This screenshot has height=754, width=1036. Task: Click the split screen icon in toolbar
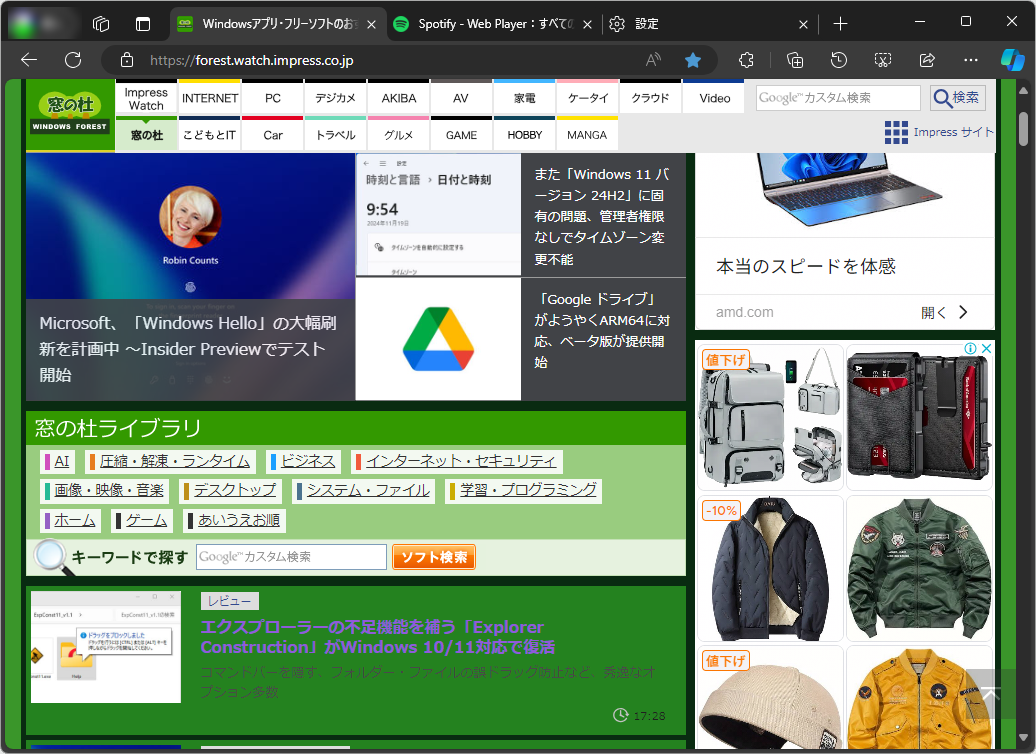click(x=882, y=60)
